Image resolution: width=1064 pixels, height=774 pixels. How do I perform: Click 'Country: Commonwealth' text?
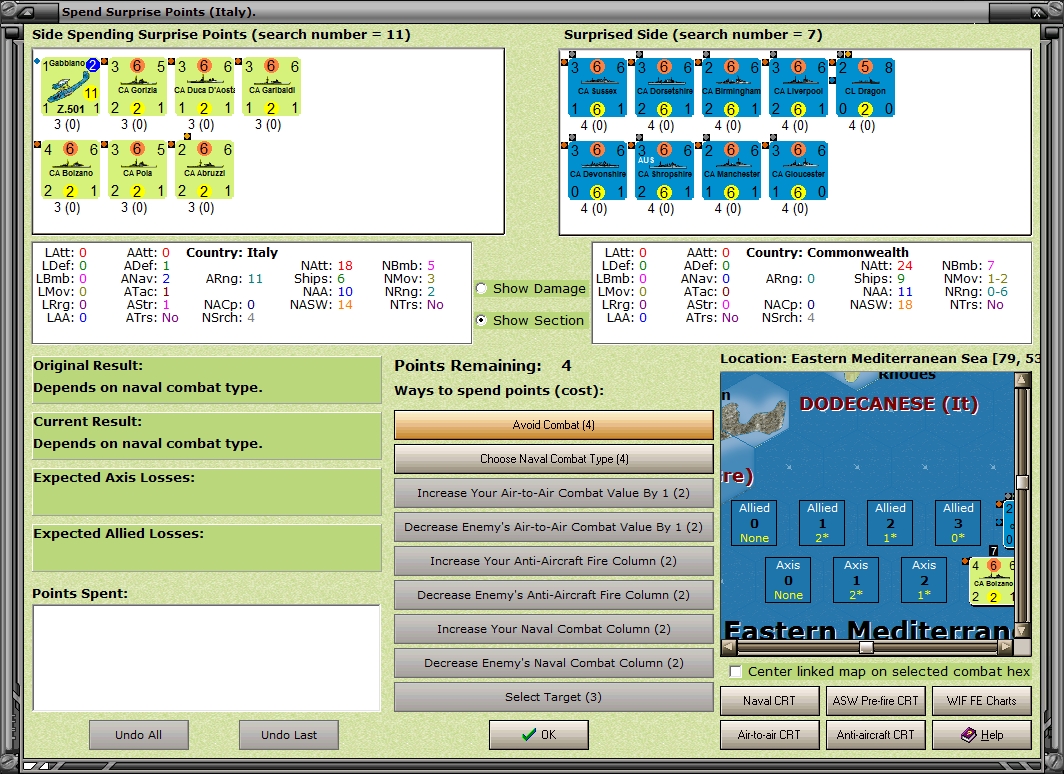827,252
